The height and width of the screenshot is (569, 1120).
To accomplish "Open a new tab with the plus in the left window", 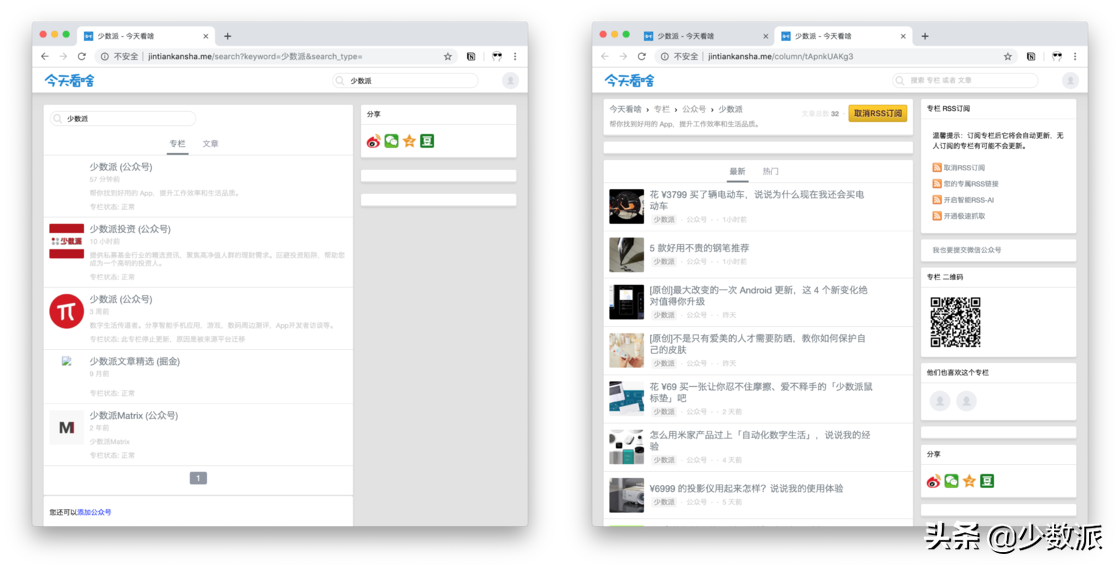I will tap(227, 36).
